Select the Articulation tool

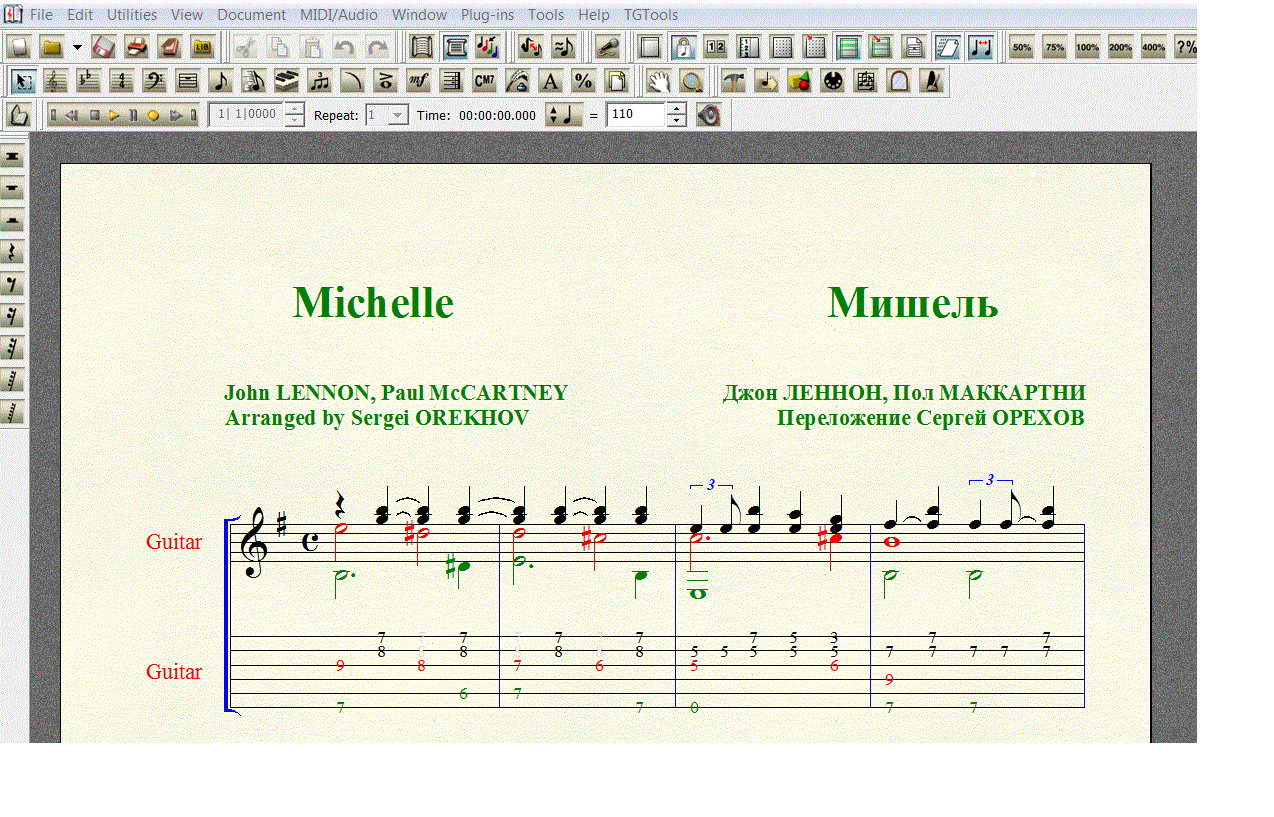(x=384, y=81)
